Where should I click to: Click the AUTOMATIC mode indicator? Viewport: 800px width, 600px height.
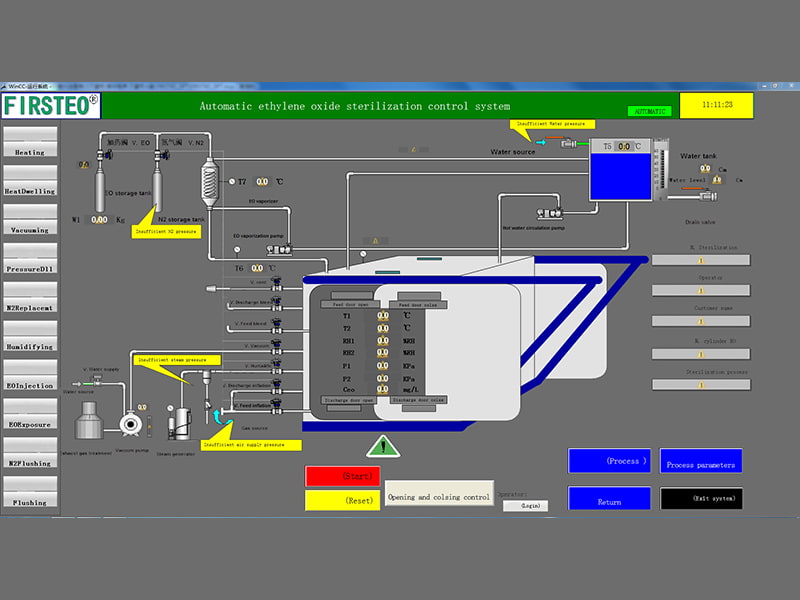pyautogui.click(x=649, y=111)
